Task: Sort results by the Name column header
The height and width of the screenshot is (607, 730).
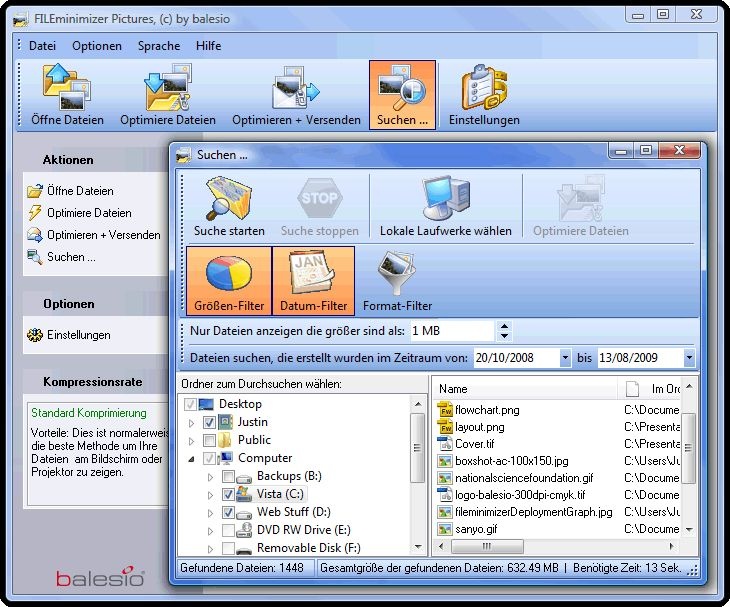Action: [526, 389]
